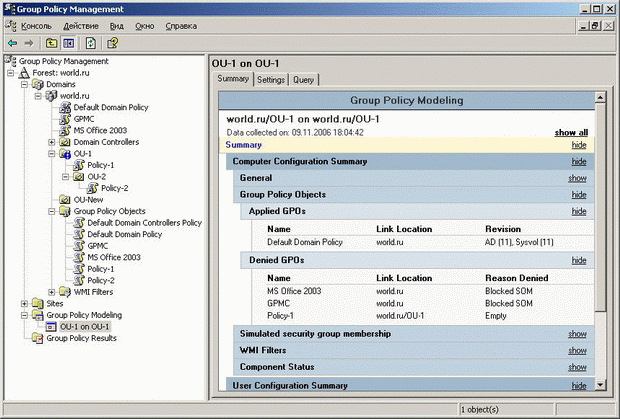Click the Help toolbar icon
The width and height of the screenshot is (620, 419).
(x=113, y=43)
